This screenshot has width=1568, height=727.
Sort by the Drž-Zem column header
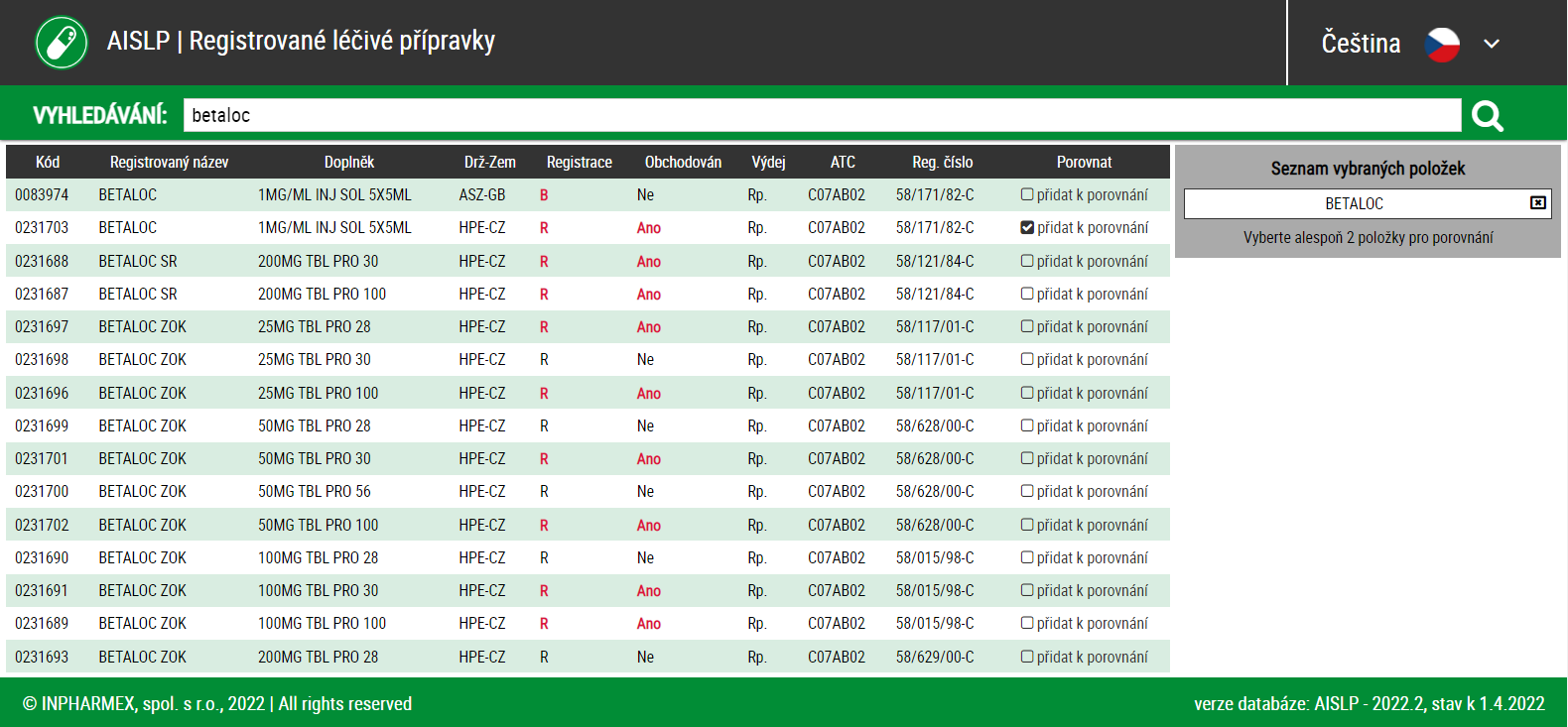coord(490,162)
